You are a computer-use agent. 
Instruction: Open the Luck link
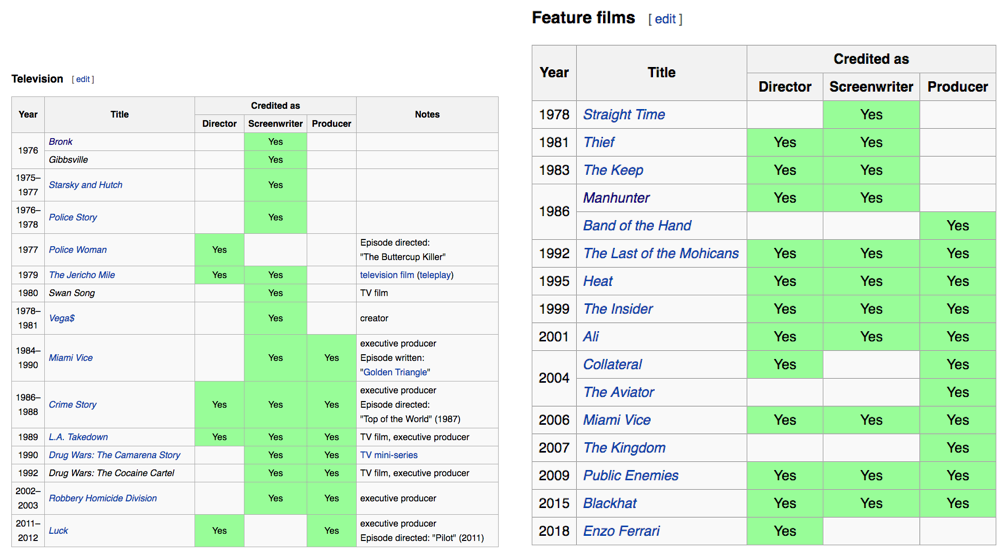click(58, 531)
